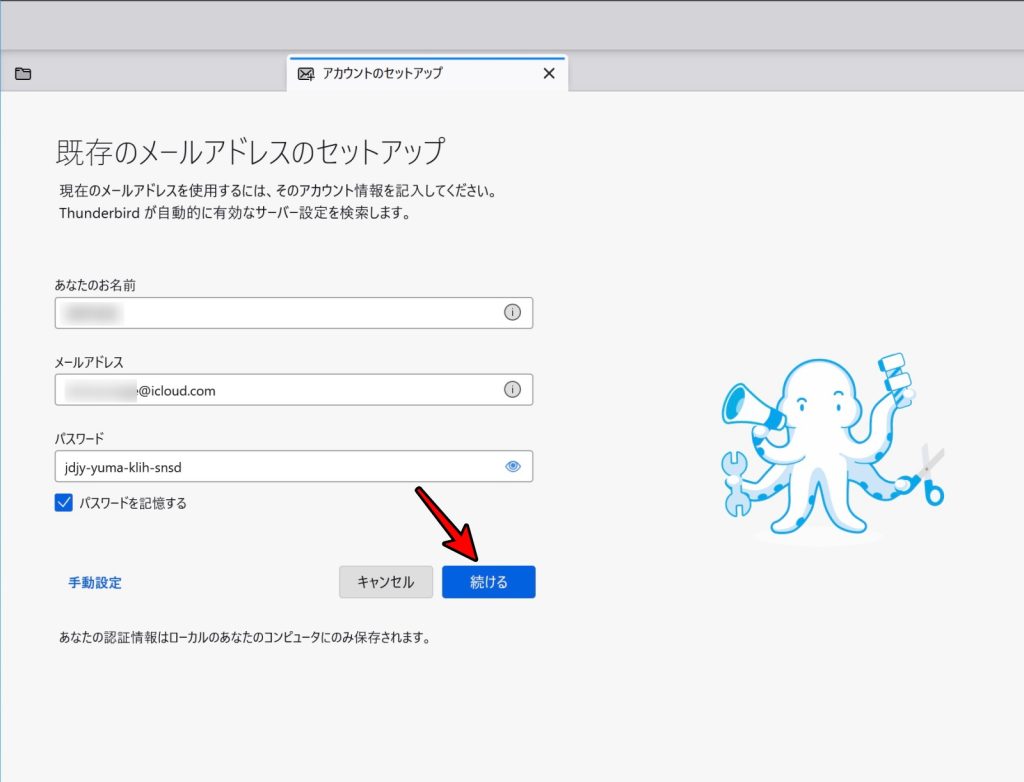Click the 既存のメールアドレスのセットアップ heading

pyautogui.click(x=250, y=152)
